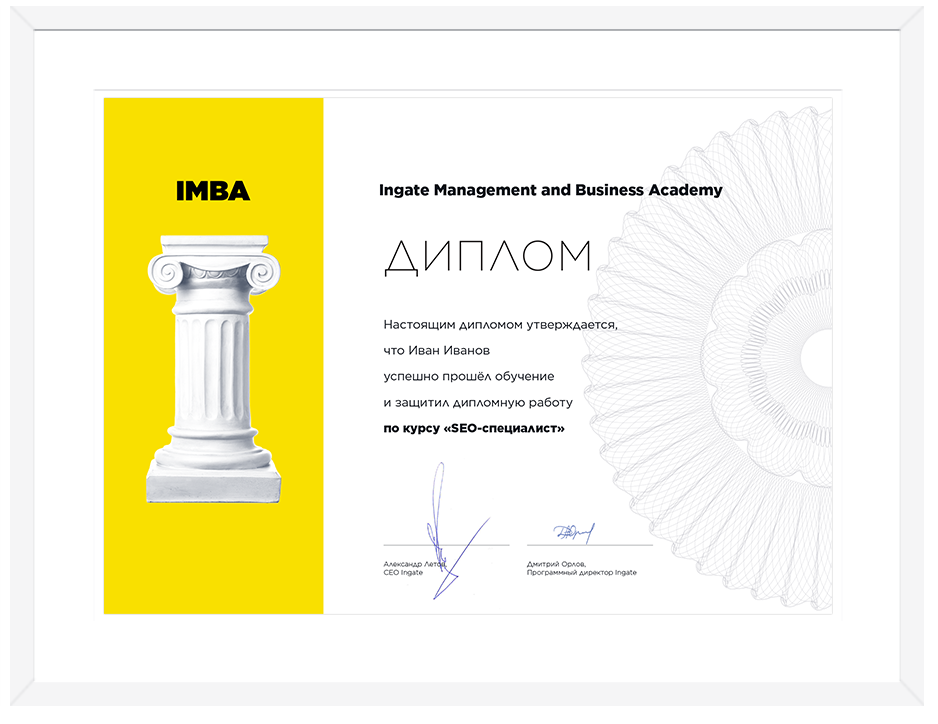The image size is (938, 724).
Task: Click the recipient line "что Иван Иванов"
Action: (437, 351)
